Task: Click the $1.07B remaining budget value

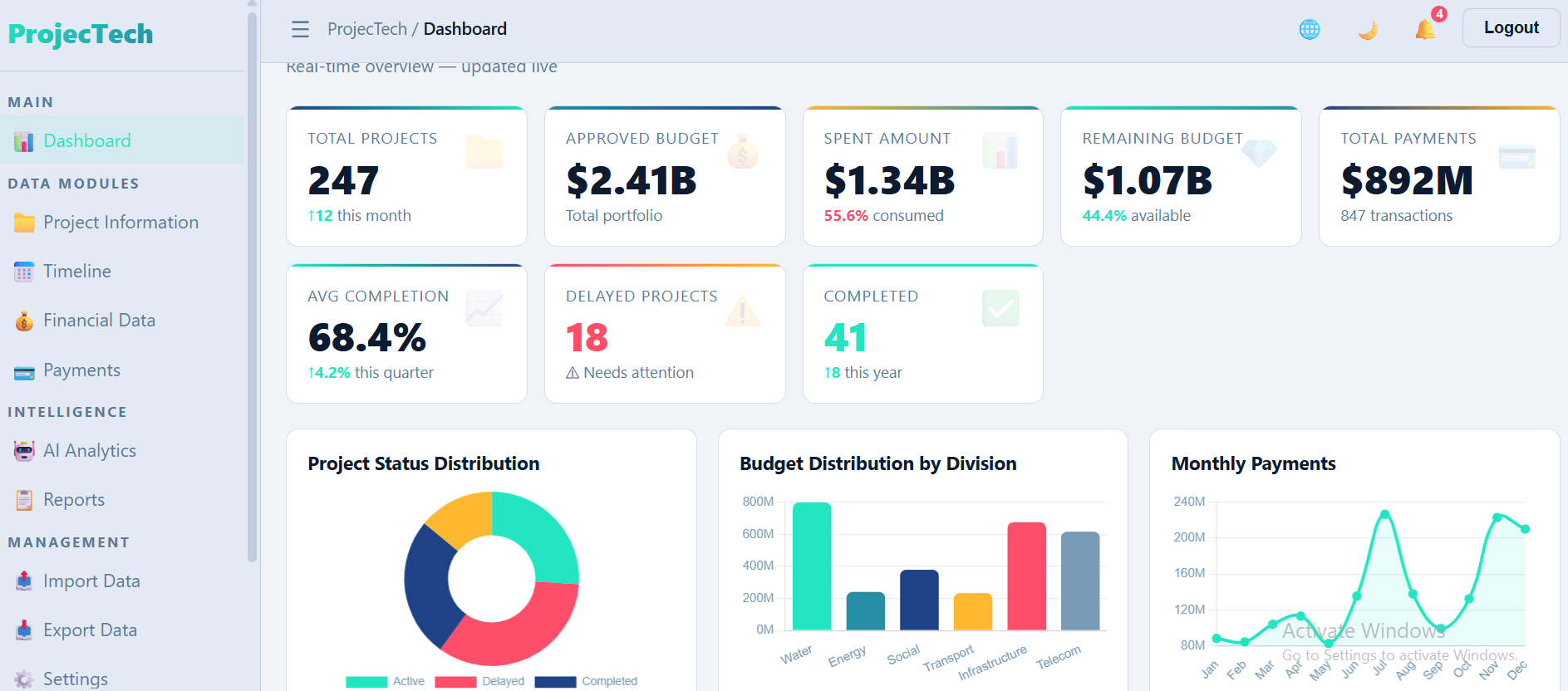Action: click(1148, 180)
